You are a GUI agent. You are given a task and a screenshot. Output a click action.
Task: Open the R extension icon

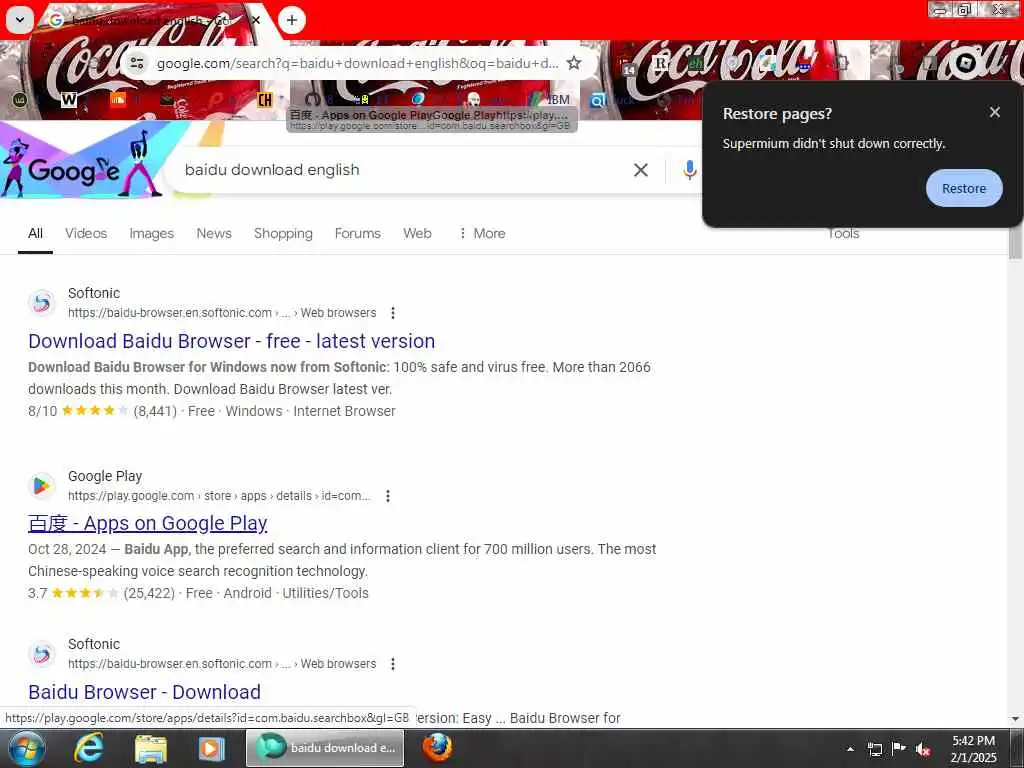(x=661, y=63)
